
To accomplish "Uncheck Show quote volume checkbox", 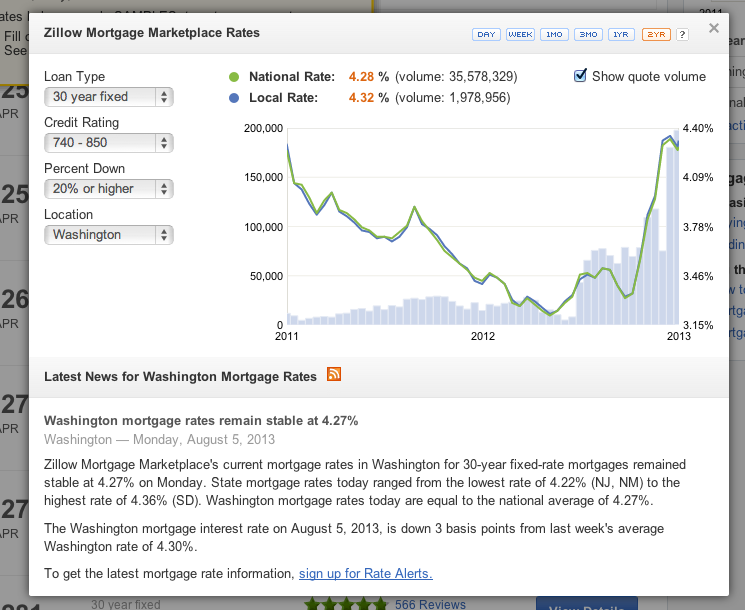I will point(580,76).
